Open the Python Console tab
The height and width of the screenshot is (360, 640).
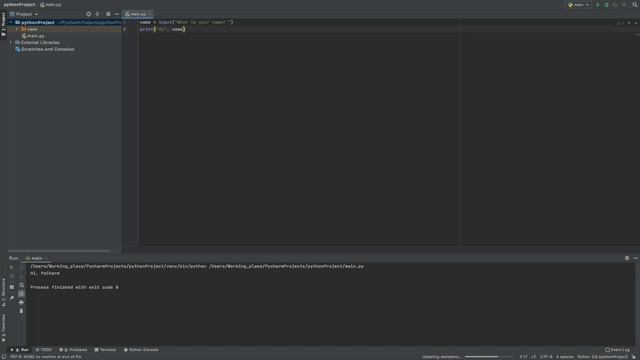click(x=141, y=350)
